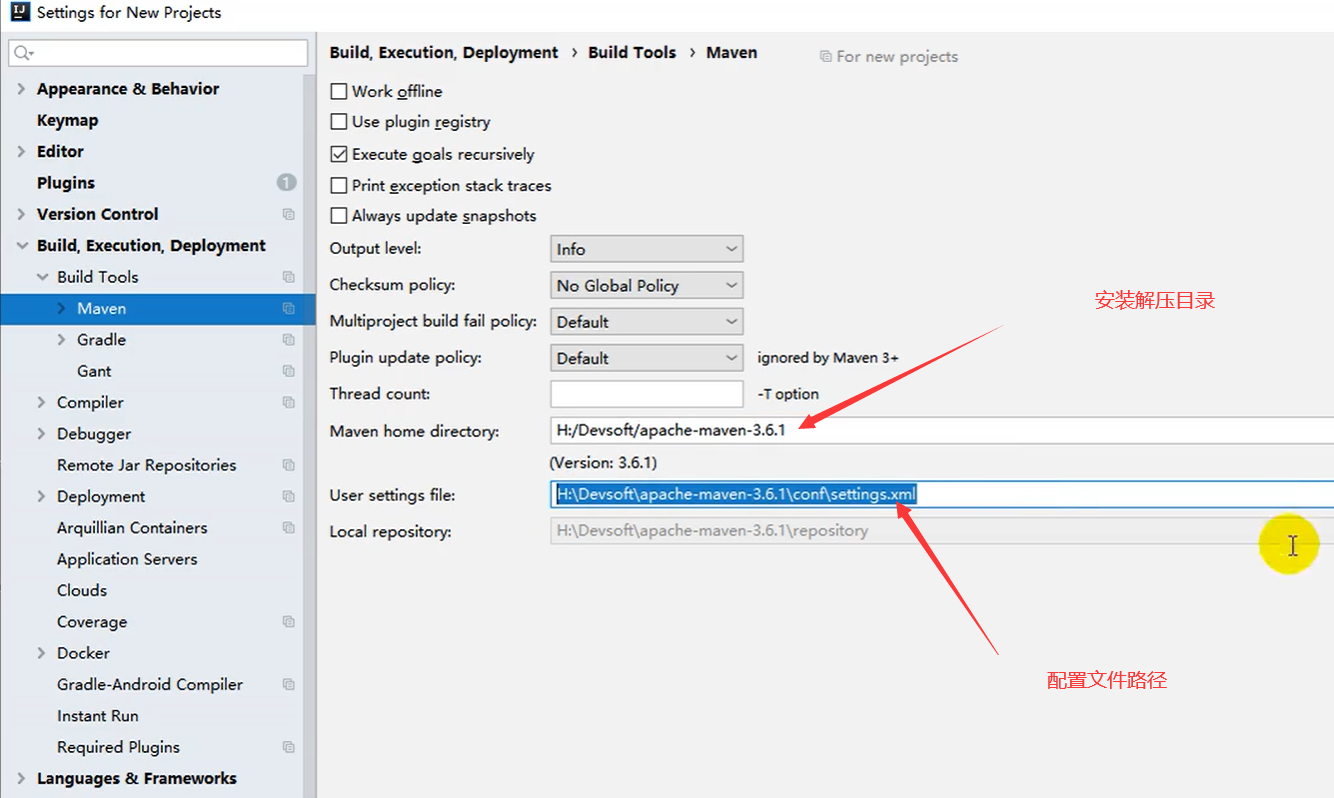
Task: Expand the Appearance & Behavior section
Action: 21,89
